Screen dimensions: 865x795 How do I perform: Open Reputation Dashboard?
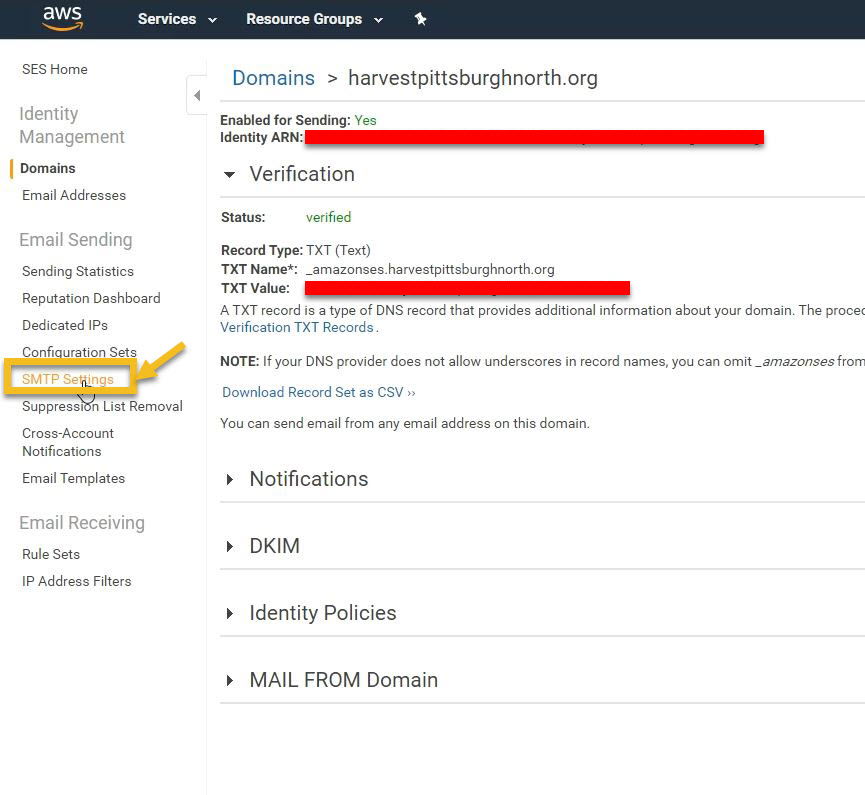coord(91,298)
